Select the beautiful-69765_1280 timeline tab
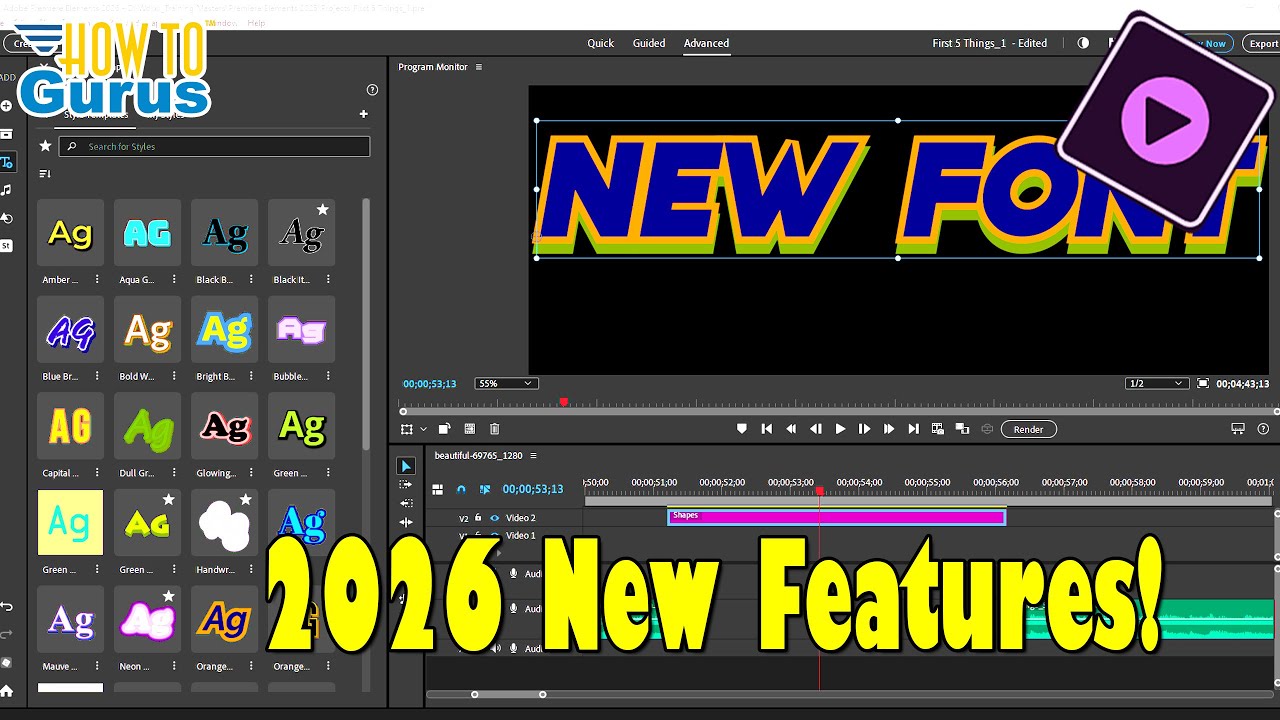1280x720 pixels. point(479,456)
